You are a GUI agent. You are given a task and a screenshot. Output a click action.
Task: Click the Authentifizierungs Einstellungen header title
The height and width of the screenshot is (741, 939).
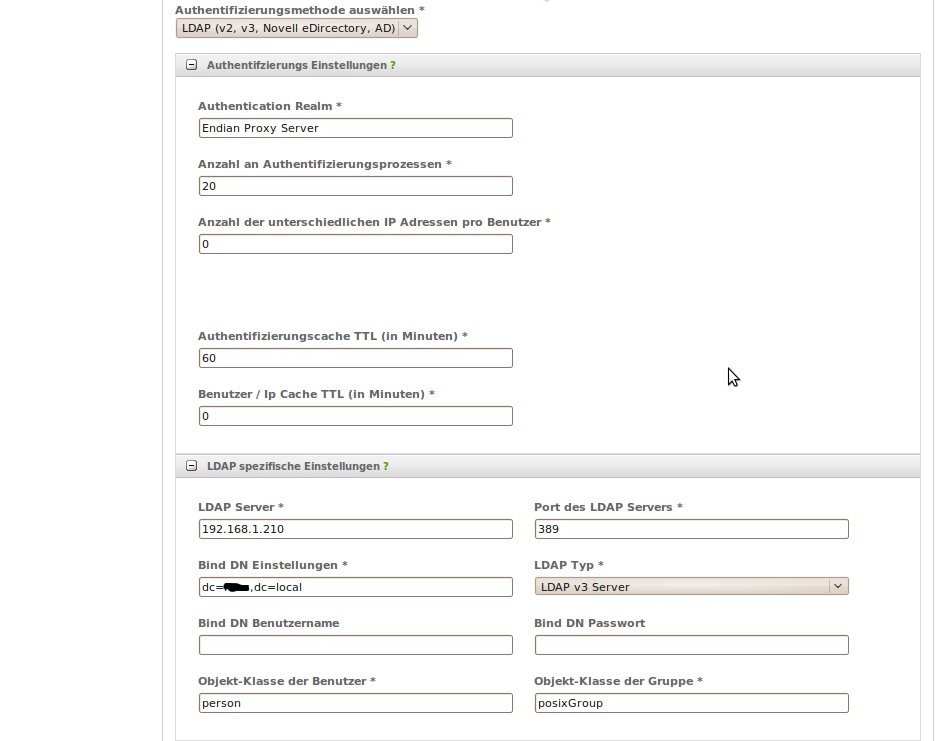point(297,65)
